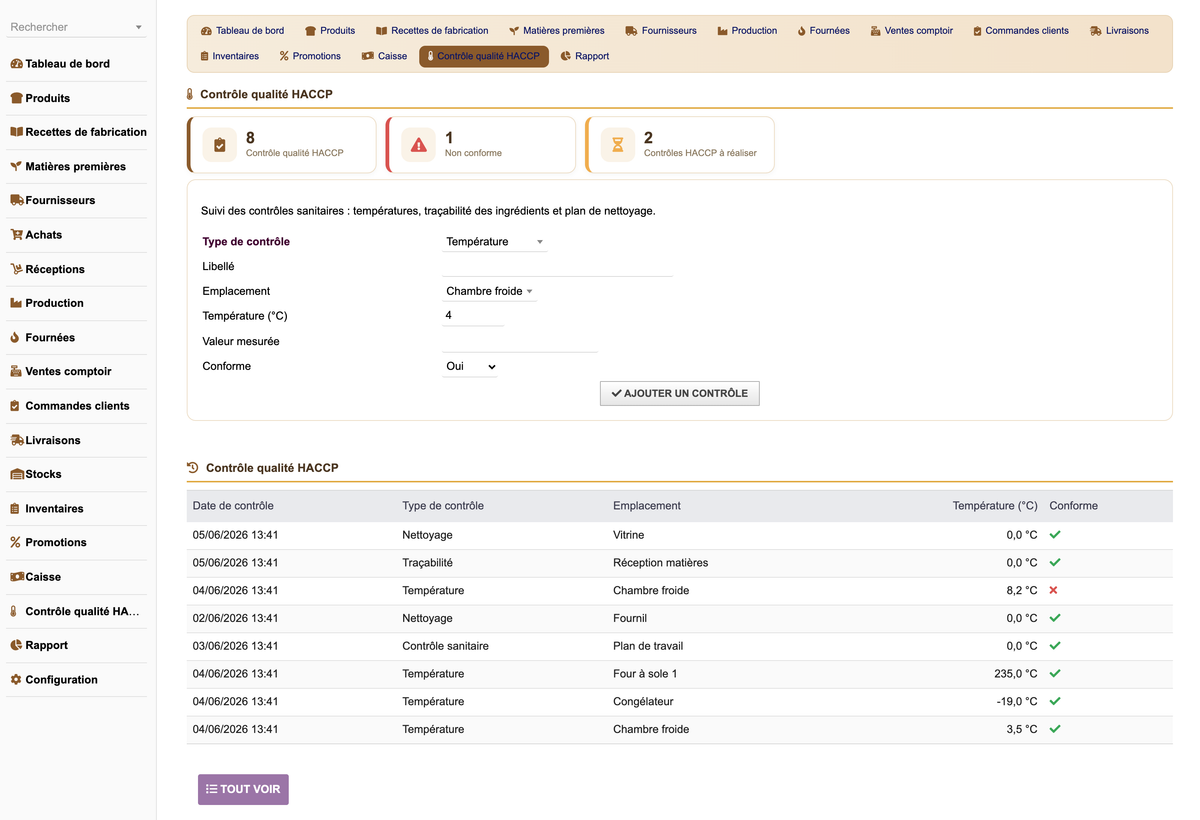Select the Ventes comptoir top tab
The image size is (1200, 820).
tap(911, 31)
